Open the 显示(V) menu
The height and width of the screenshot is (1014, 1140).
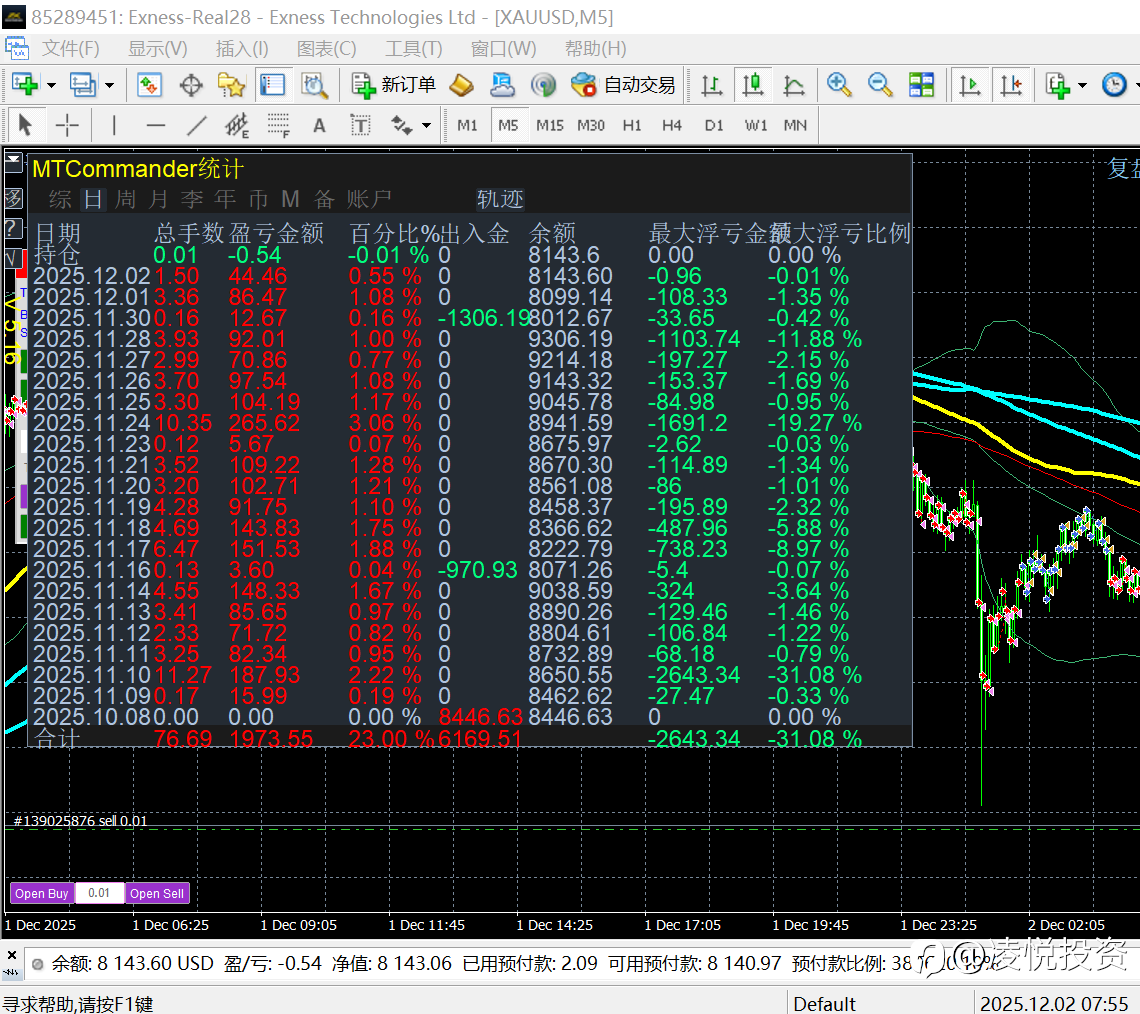pos(158,49)
